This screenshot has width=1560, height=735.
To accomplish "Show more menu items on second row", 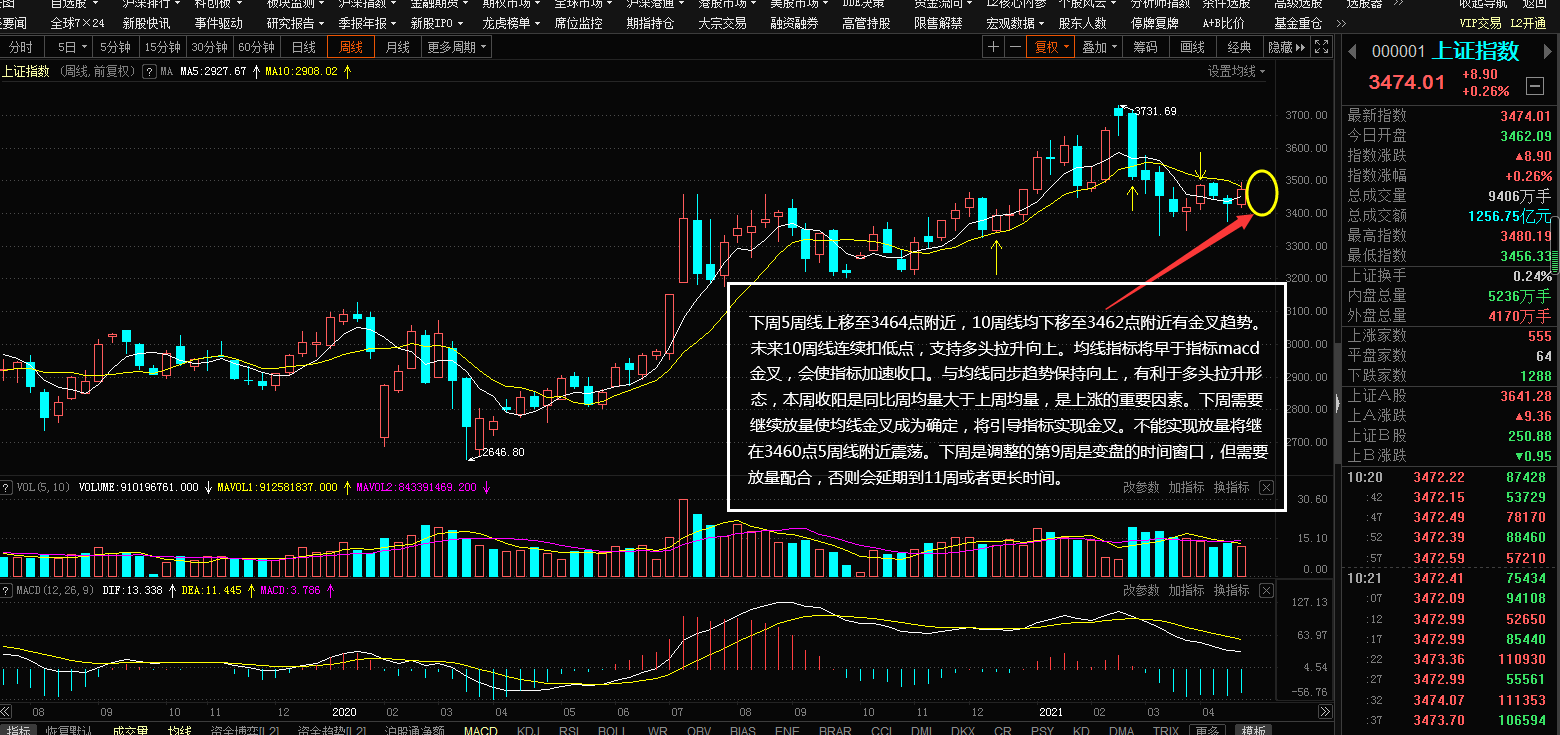I will click(1339, 23).
